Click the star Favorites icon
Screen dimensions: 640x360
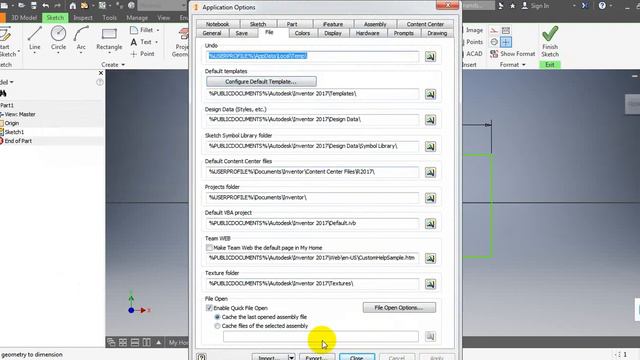[x=513, y=6]
